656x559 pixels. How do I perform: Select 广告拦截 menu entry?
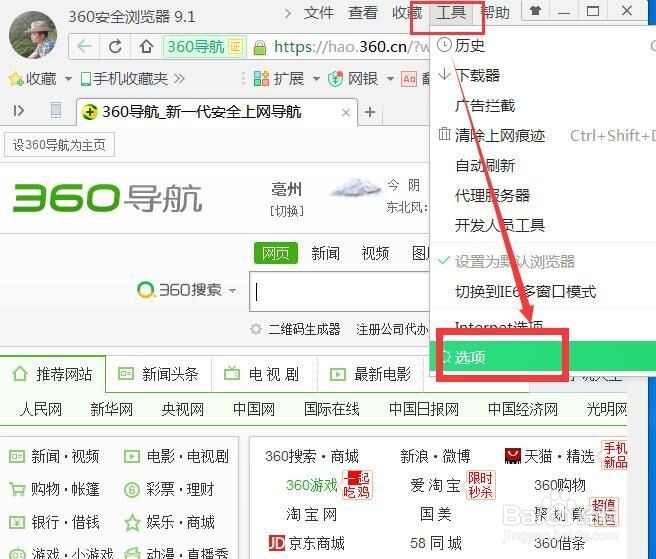[485, 105]
